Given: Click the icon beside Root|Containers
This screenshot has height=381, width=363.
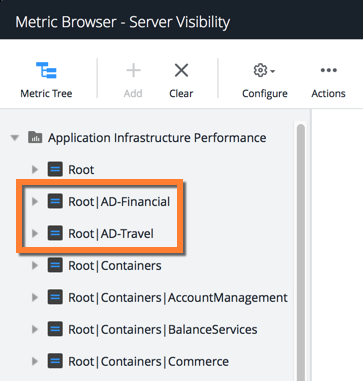Looking at the screenshot, I should coord(55,265).
